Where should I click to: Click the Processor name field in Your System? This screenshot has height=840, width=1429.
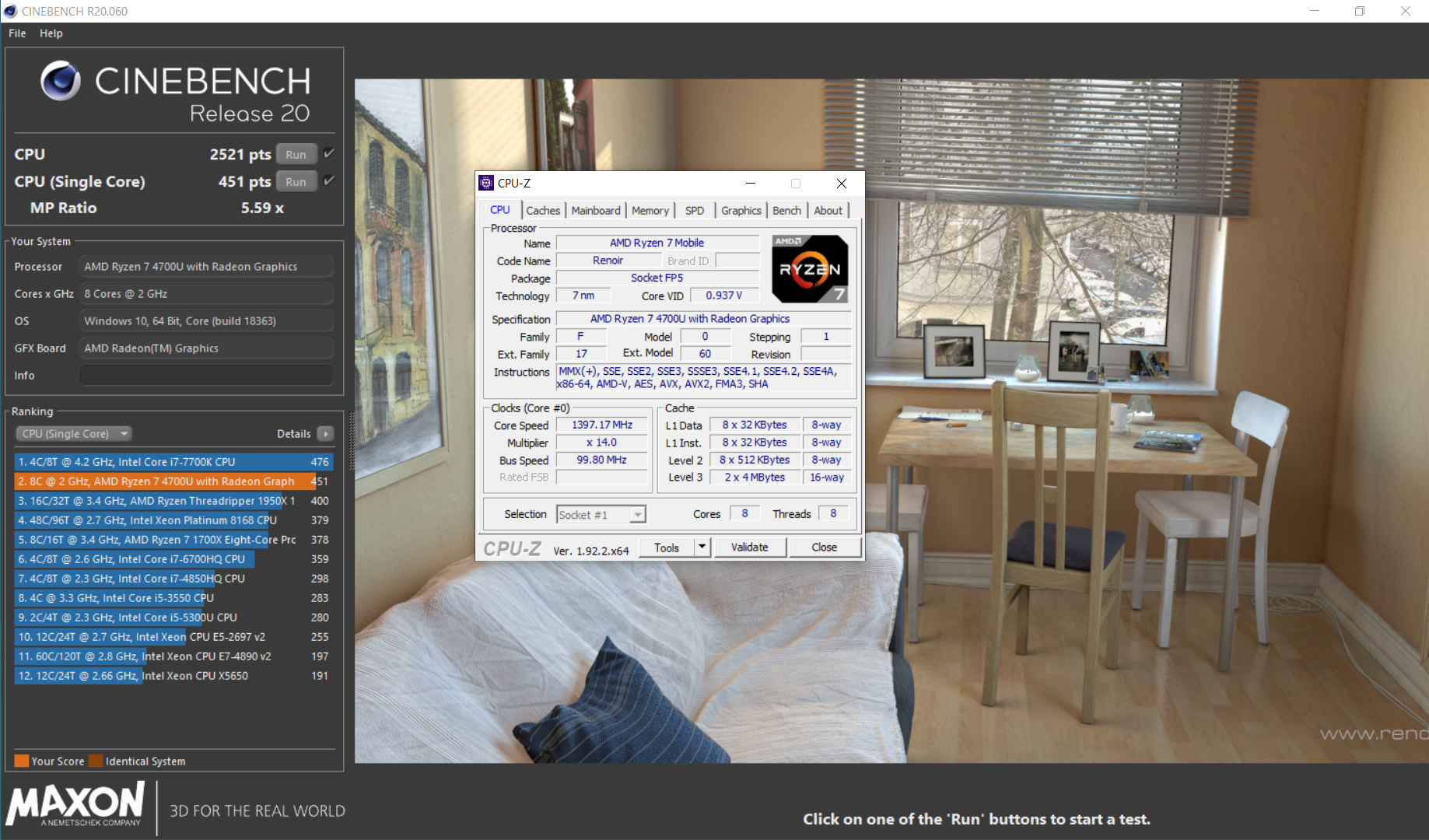pos(207,266)
